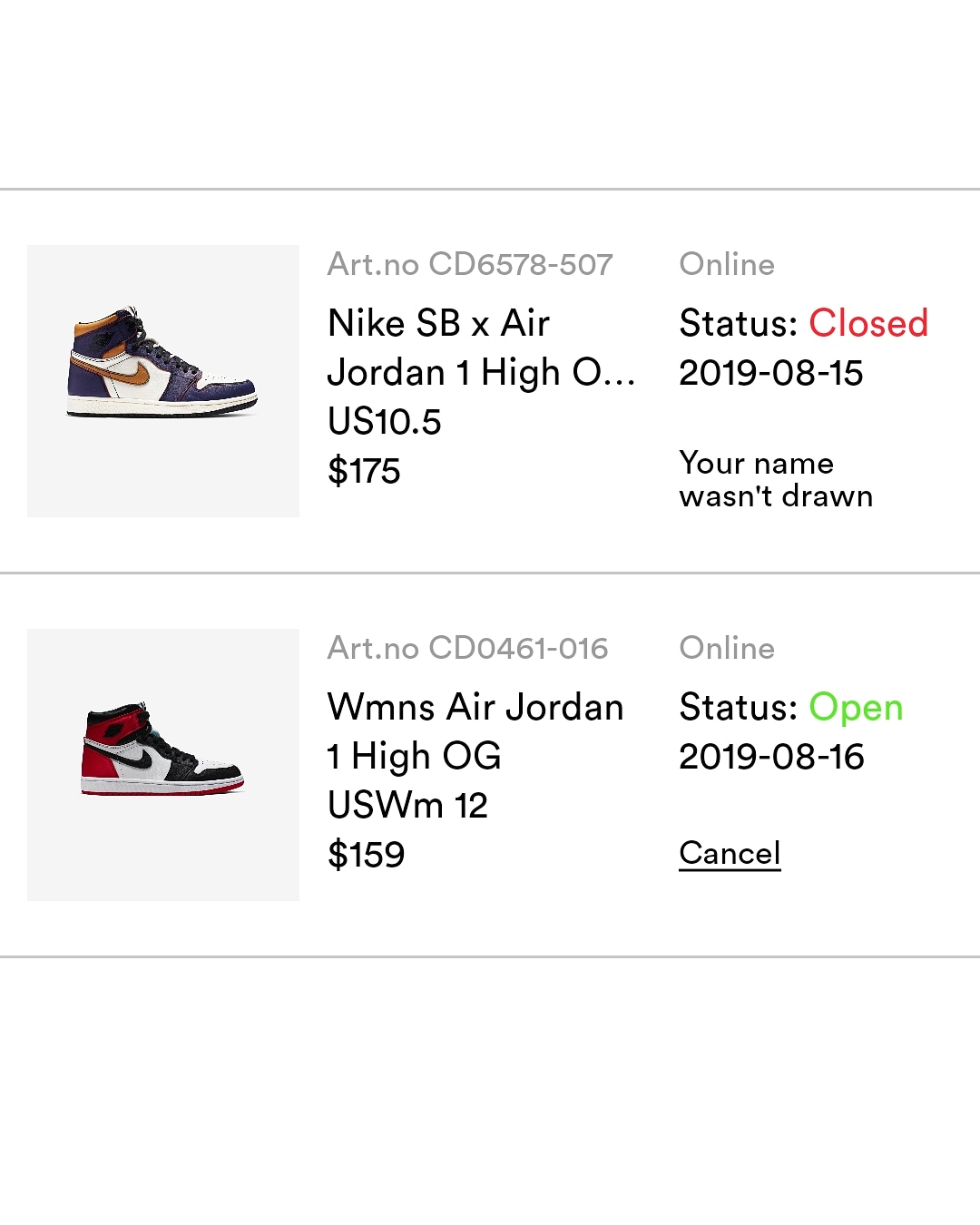Click the USWm 12 size text
Screen dimensions: 980x1225
pos(407,805)
